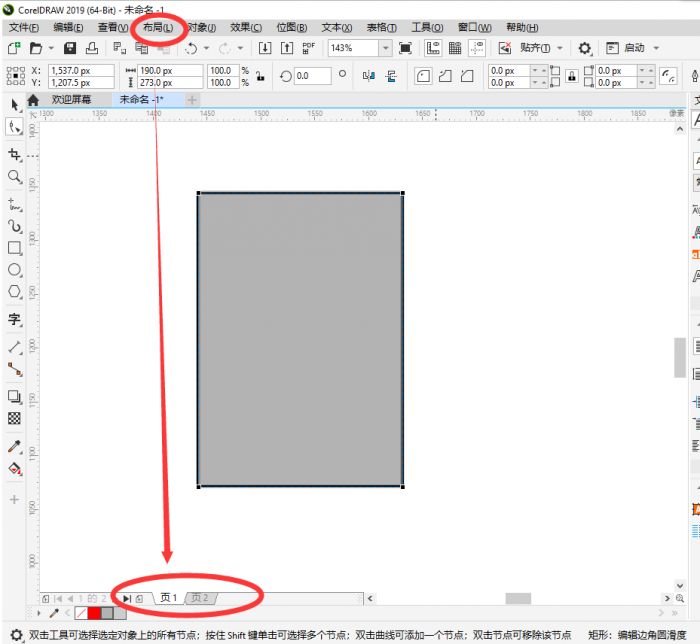Switch to the 页 2 page tab
Image resolution: width=700 pixels, height=644 pixels.
200,598
